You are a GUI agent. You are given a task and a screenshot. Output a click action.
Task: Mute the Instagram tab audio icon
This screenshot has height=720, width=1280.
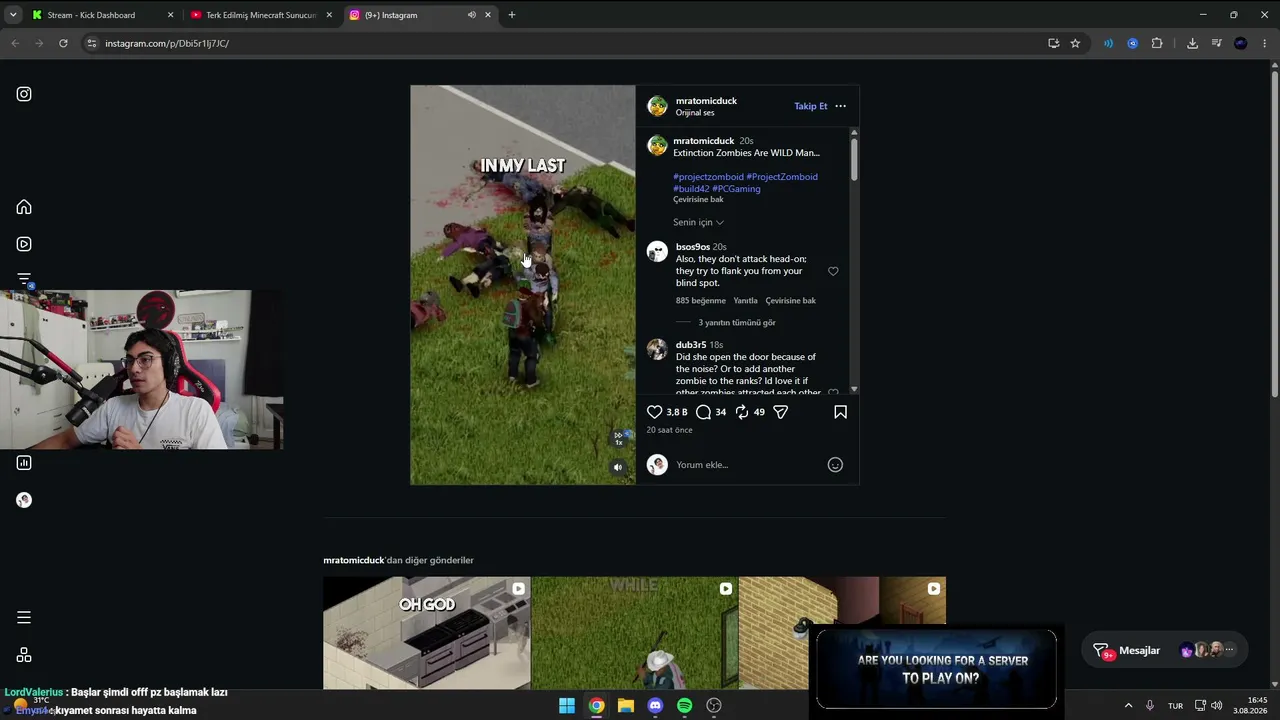point(471,15)
